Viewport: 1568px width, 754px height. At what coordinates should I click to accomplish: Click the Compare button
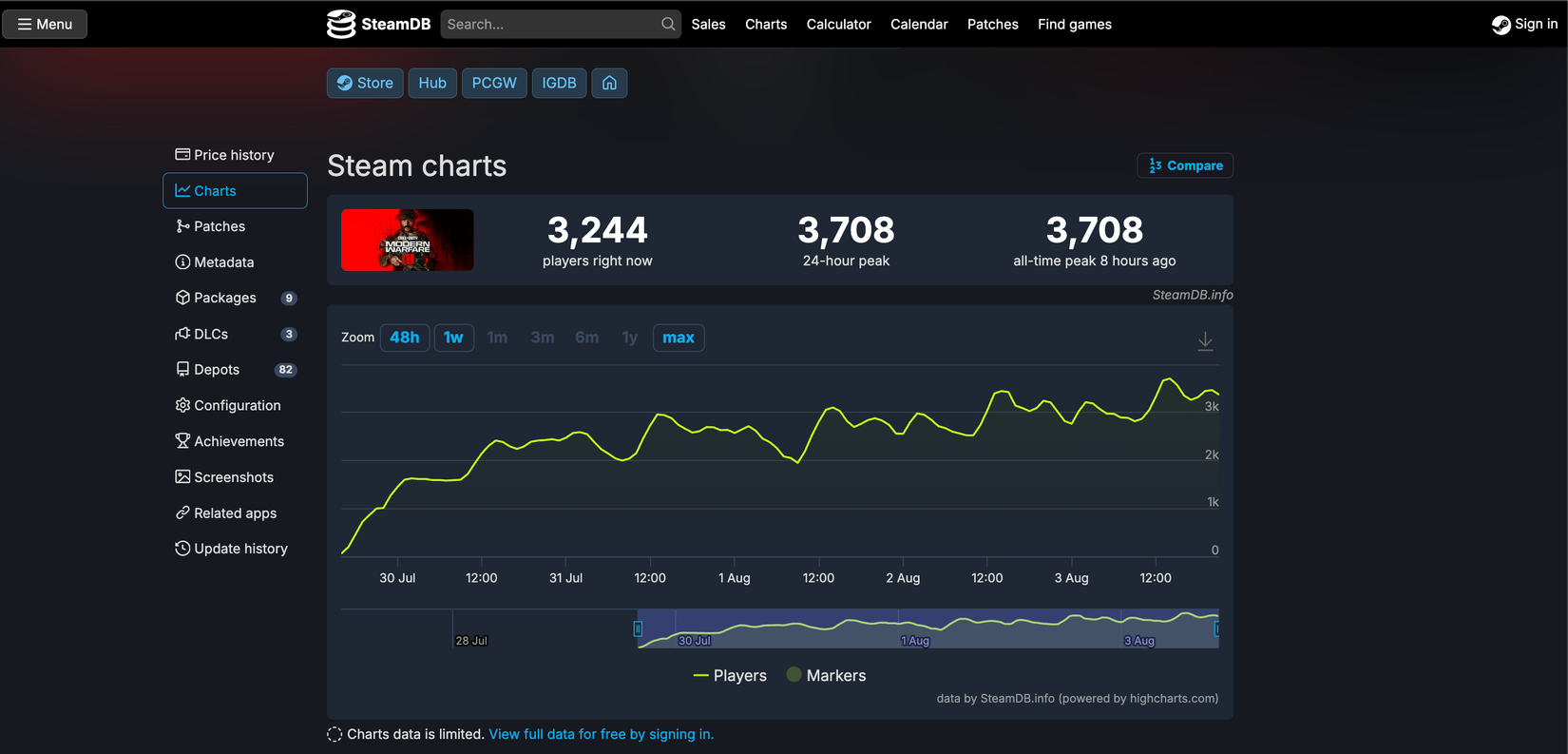[1185, 165]
